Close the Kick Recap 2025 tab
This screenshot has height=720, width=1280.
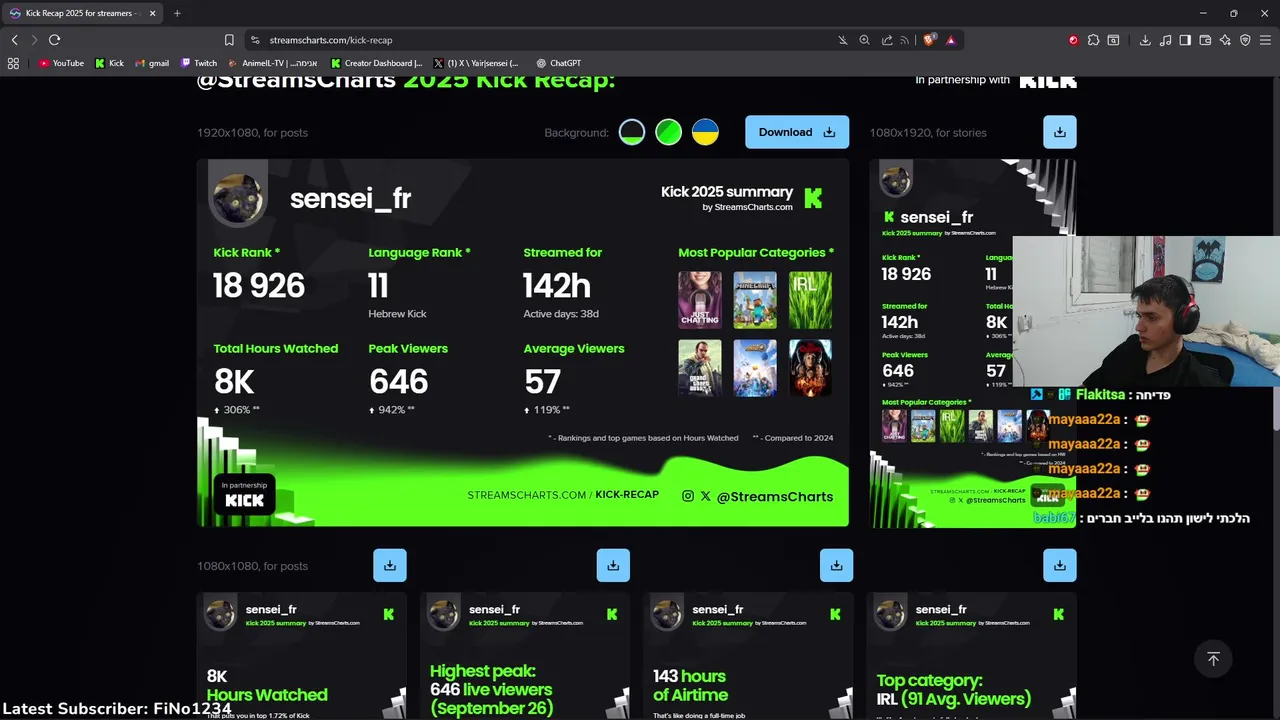tap(152, 13)
